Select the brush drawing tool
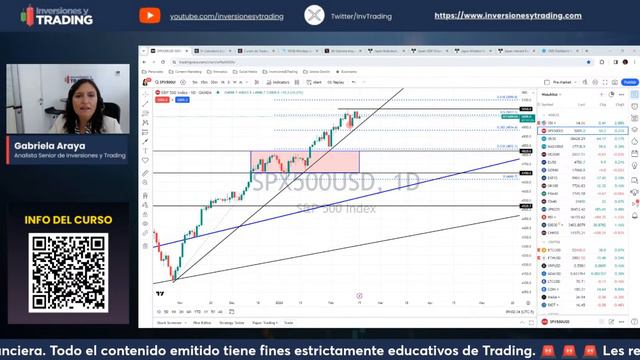 coord(145,141)
